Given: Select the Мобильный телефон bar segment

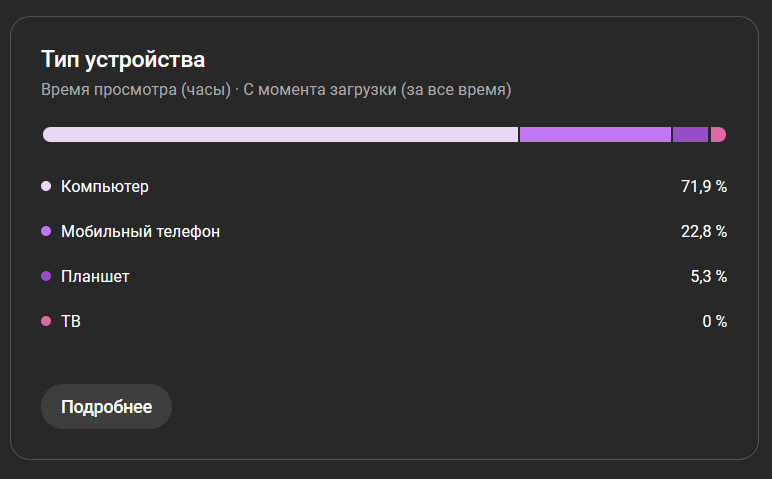Looking at the screenshot, I should pyautogui.click(x=595, y=135).
